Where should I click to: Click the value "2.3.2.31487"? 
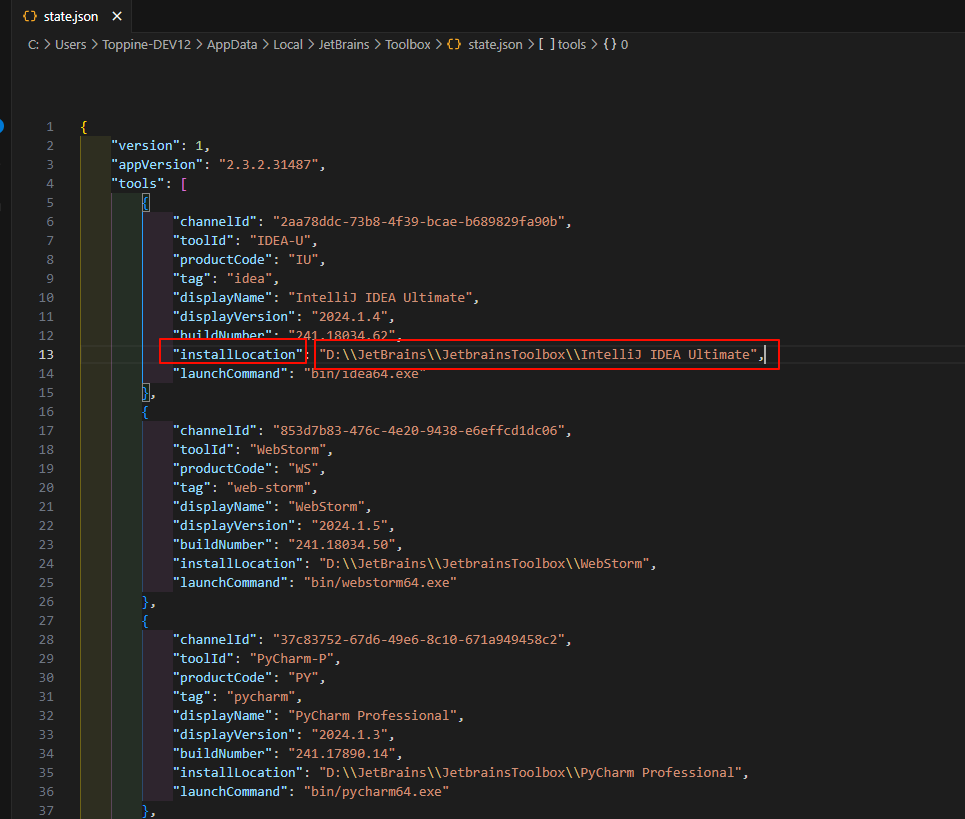tap(268, 165)
